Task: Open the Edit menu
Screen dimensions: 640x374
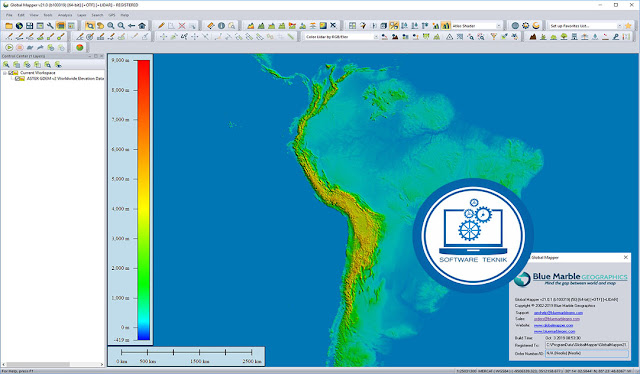Action: pyautogui.click(x=21, y=15)
